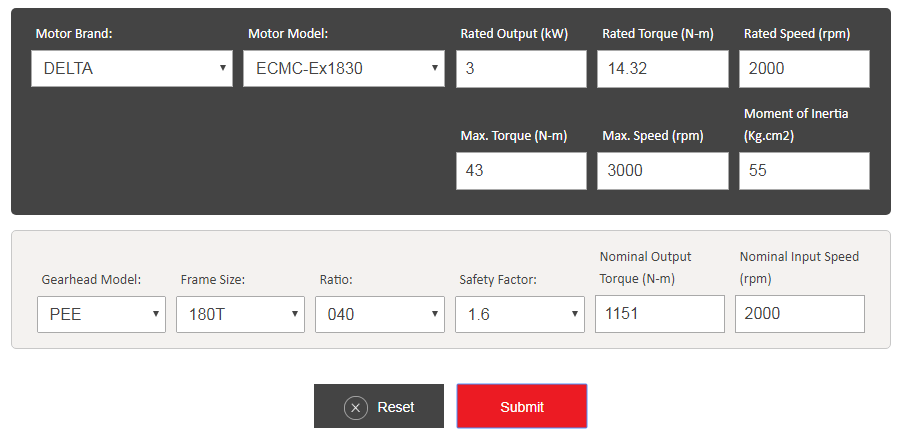Click the Reset button label

(396, 407)
